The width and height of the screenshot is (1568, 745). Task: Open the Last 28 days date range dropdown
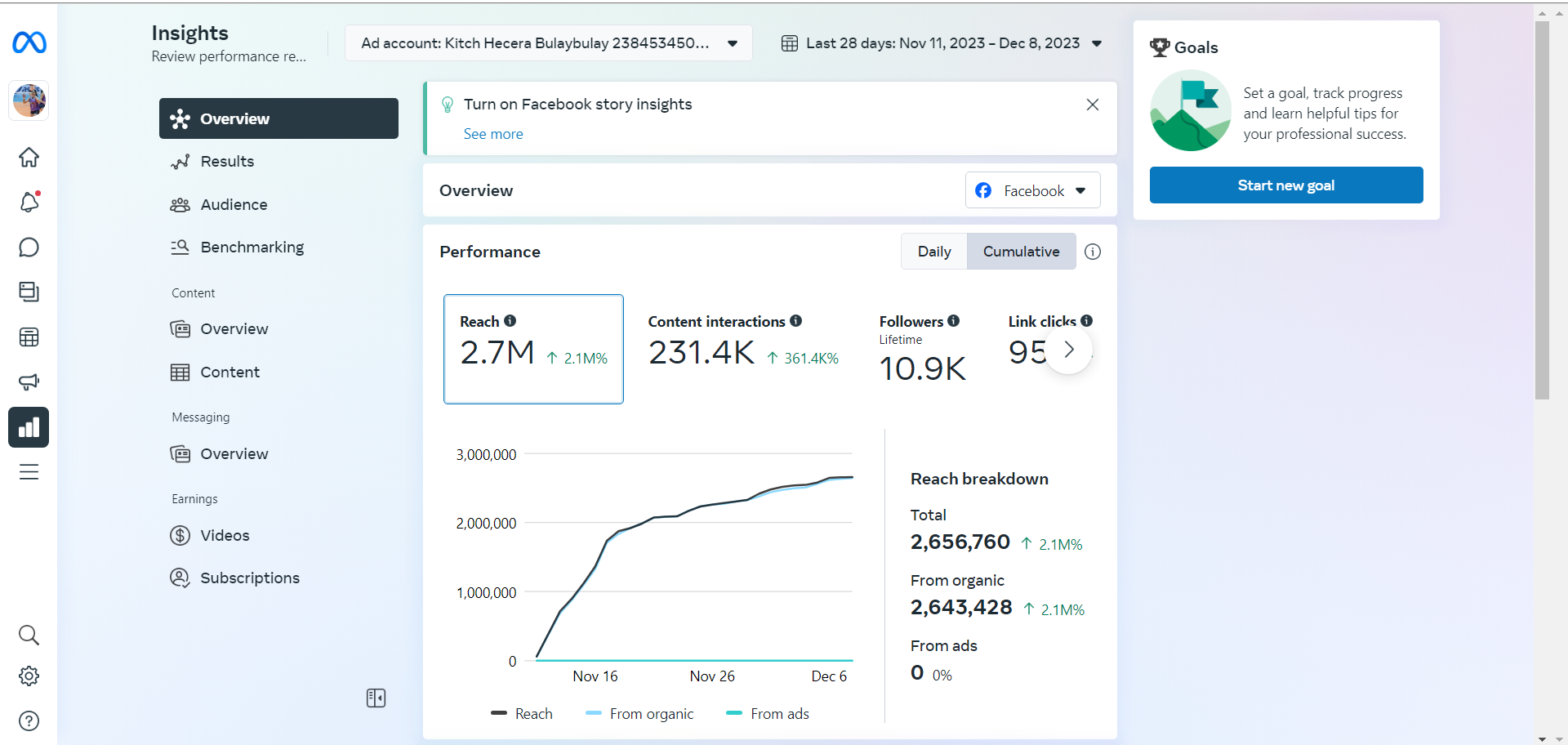[942, 43]
